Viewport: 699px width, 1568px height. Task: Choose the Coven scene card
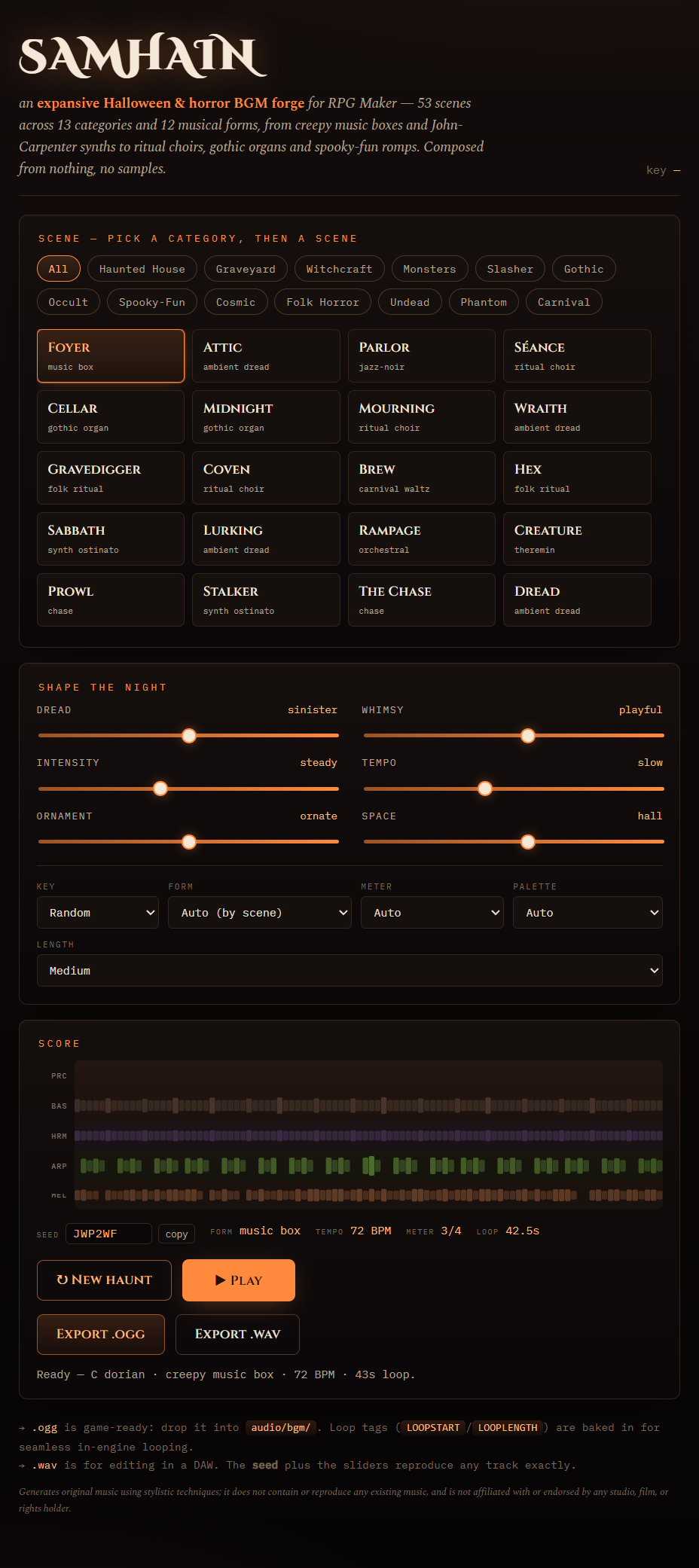[x=266, y=477]
